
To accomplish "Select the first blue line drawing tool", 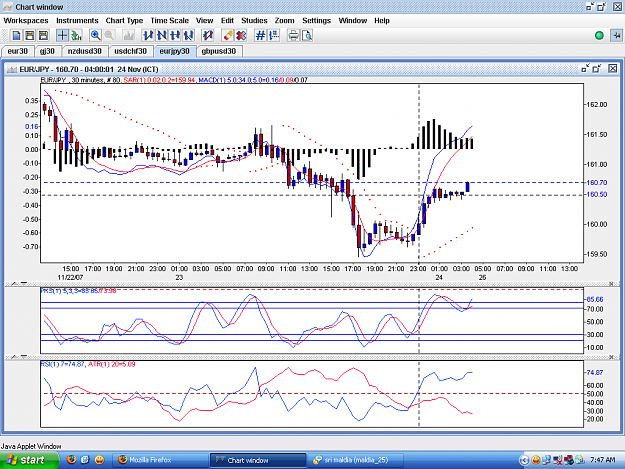I will (148, 36).
